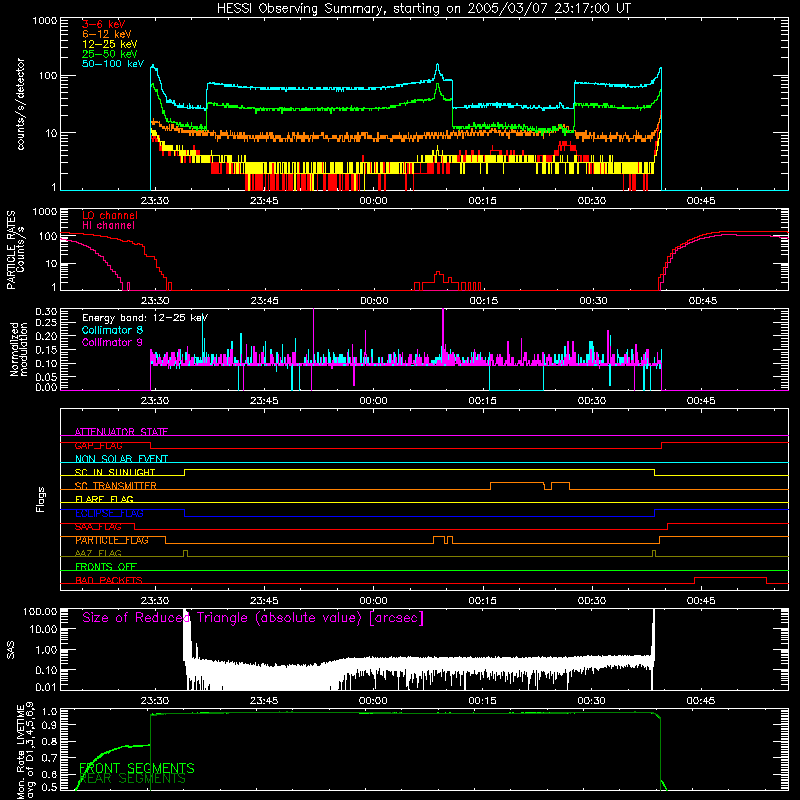Click the SC_IN_SUNLIGHT flag label
This screenshot has height=800, width=800.
point(115,472)
